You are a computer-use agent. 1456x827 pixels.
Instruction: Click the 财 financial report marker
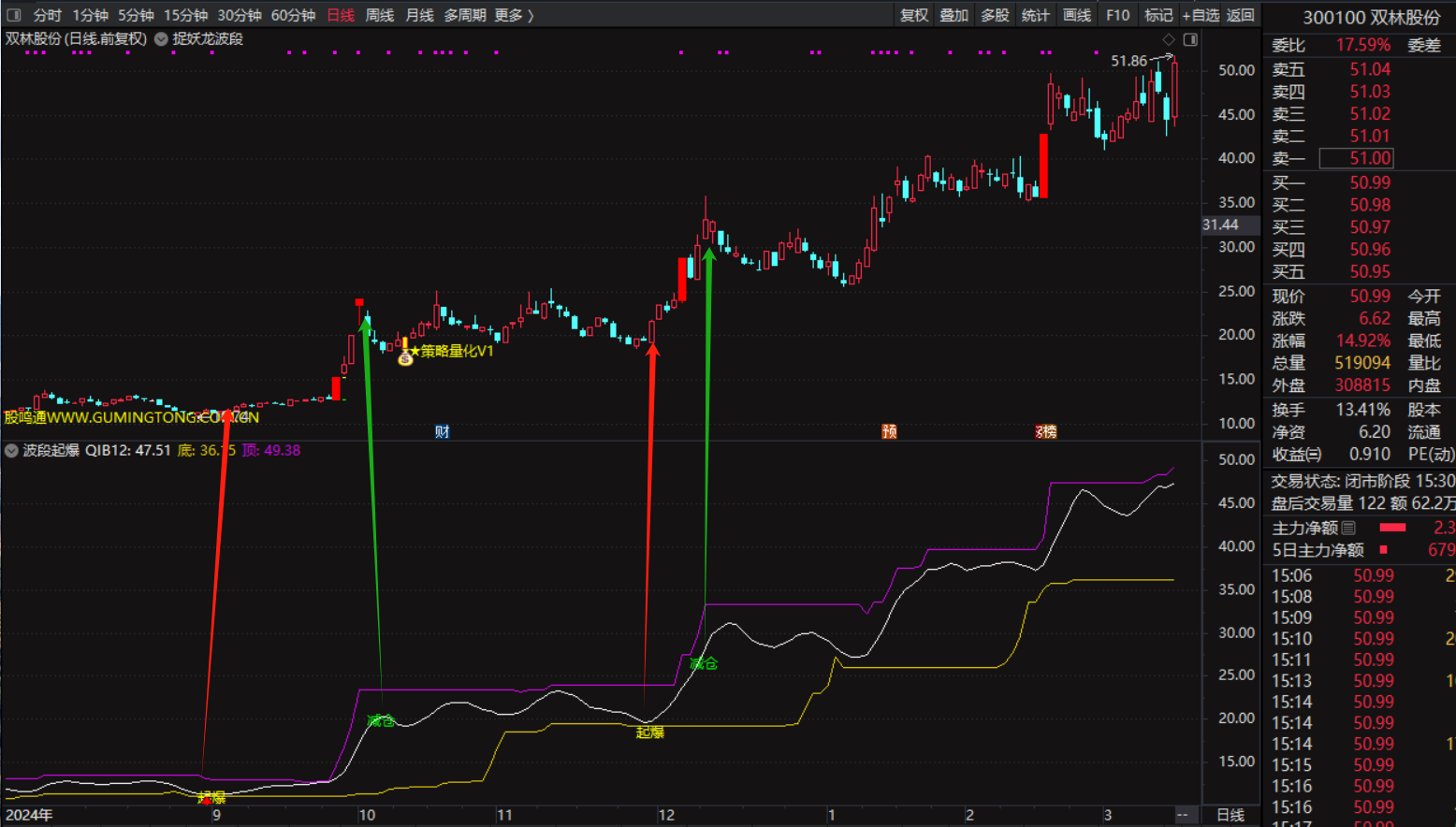[x=443, y=431]
